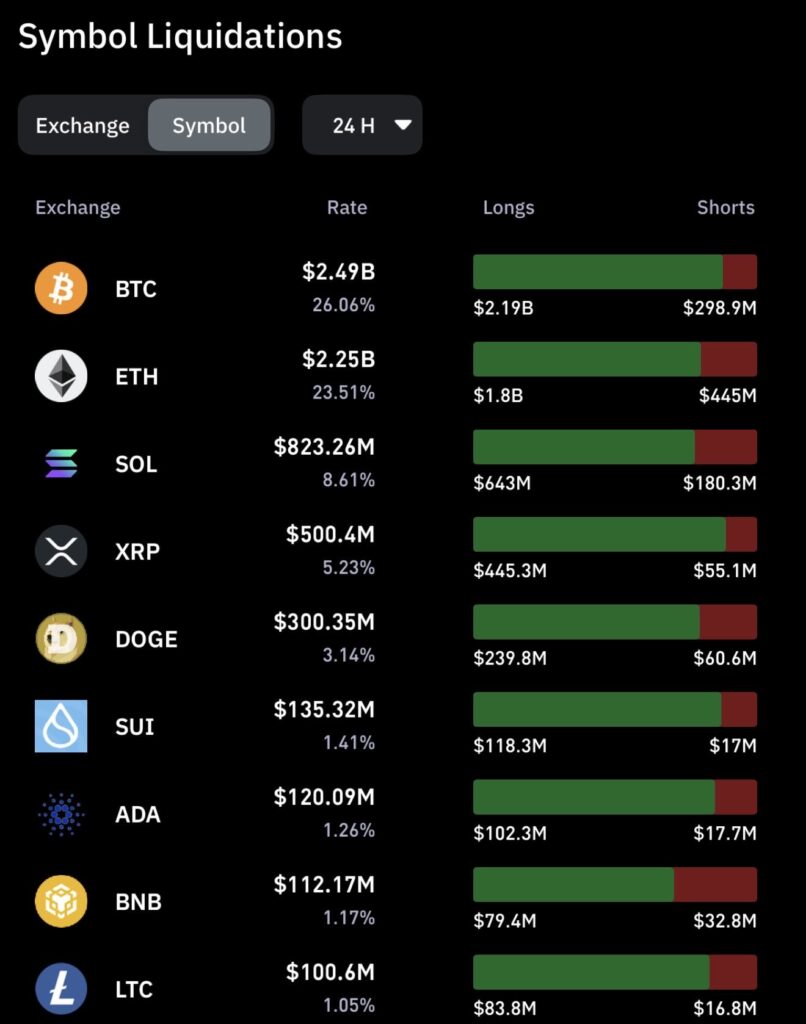Click the BNB coin icon
The width and height of the screenshot is (806, 1024).
coord(61,901)
